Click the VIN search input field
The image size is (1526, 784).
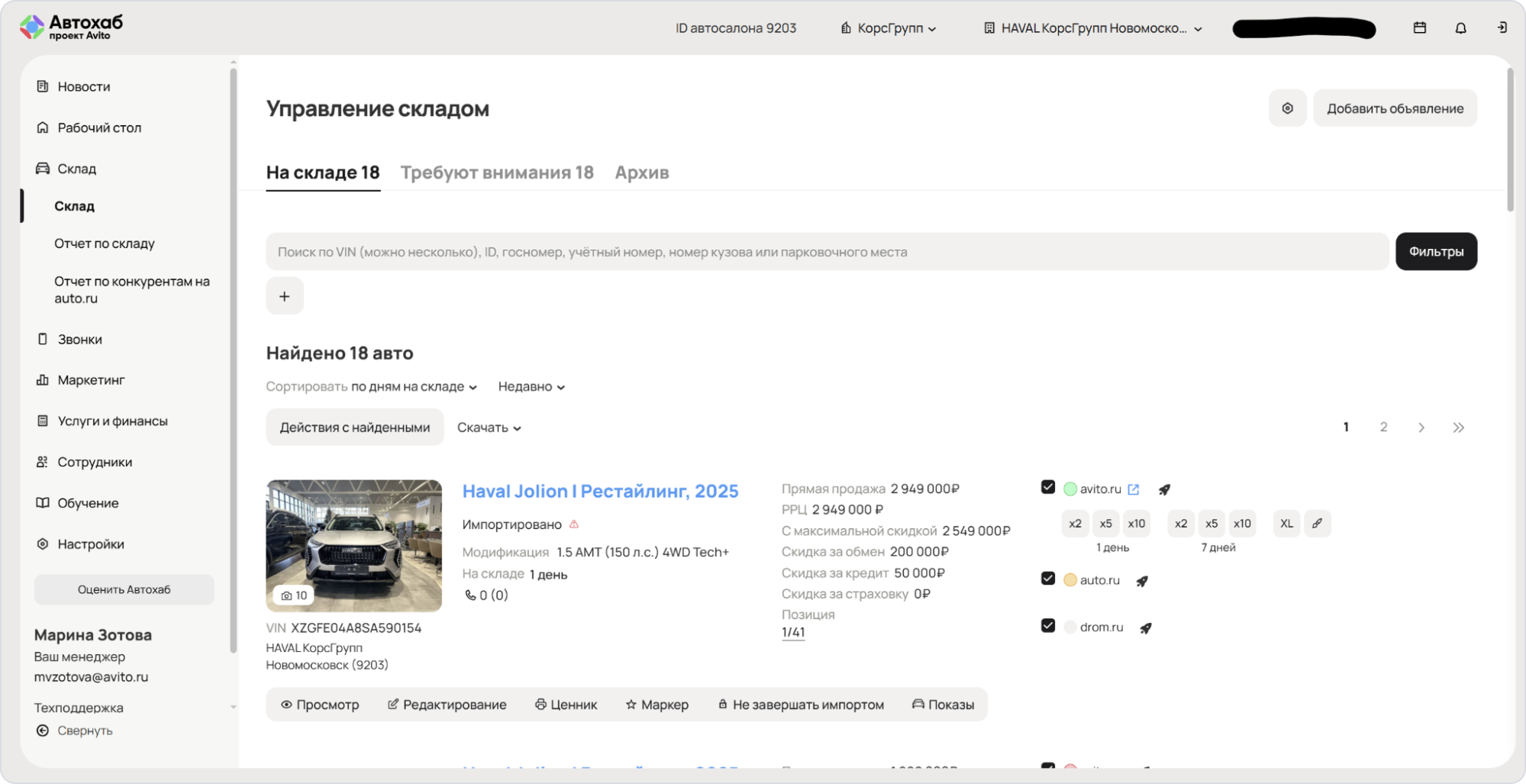tap(827, 252)
